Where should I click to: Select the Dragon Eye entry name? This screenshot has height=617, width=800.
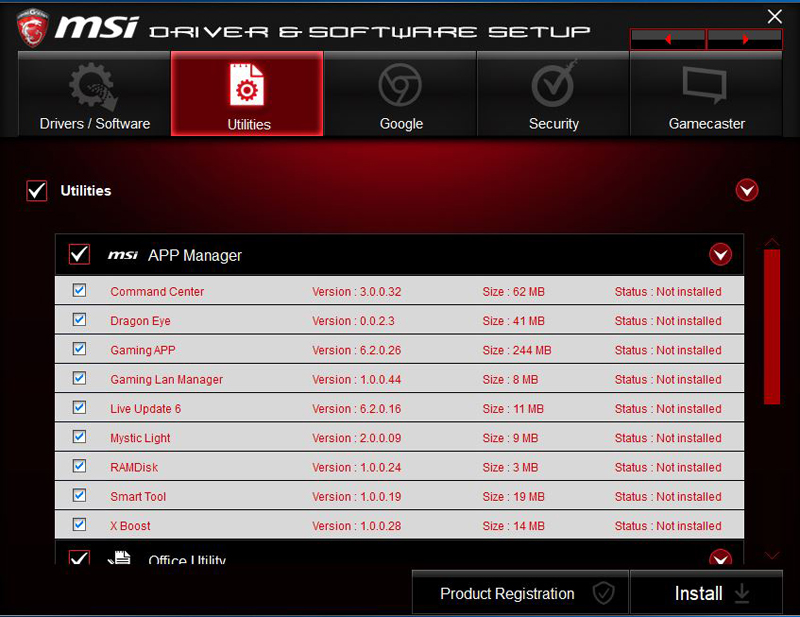(140, 321)
